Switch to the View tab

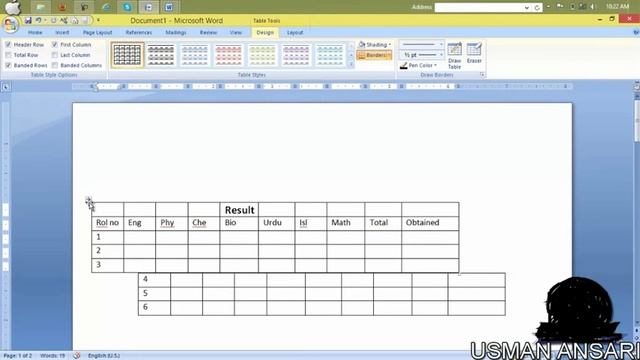tap(236, 32)
